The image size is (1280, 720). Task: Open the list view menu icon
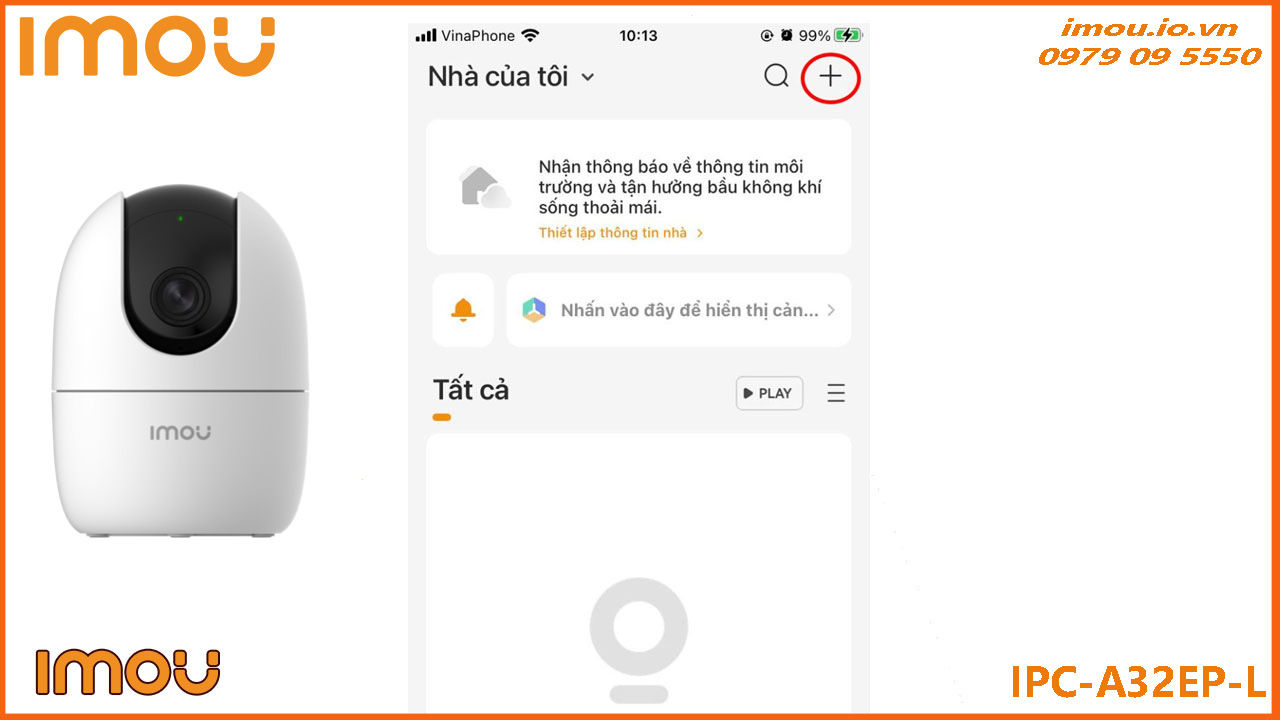(x=836, y=393)
